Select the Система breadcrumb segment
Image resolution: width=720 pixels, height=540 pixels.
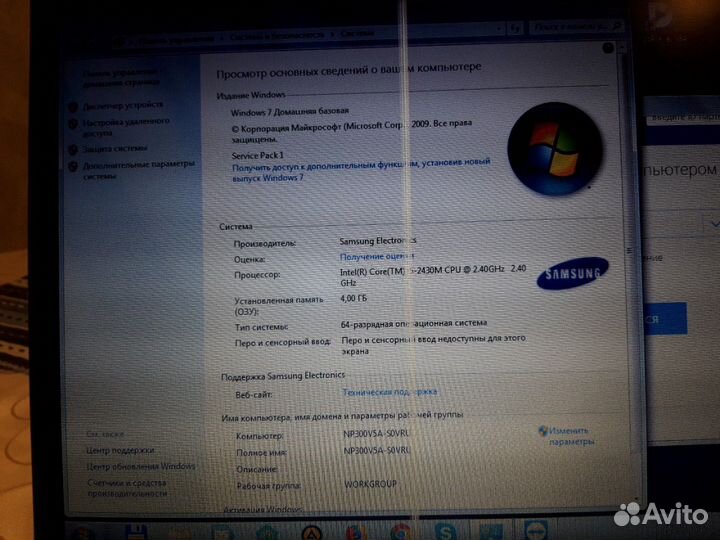[357, 33]
